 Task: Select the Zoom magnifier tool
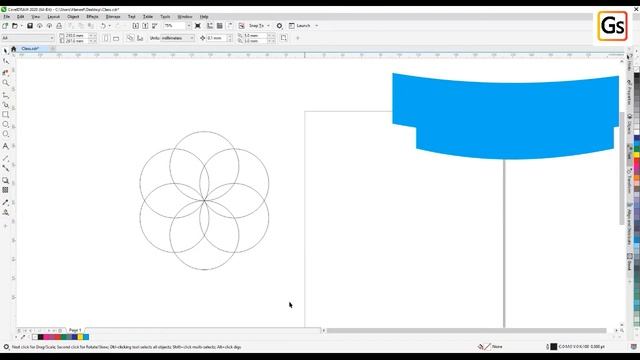click(5, 83)
